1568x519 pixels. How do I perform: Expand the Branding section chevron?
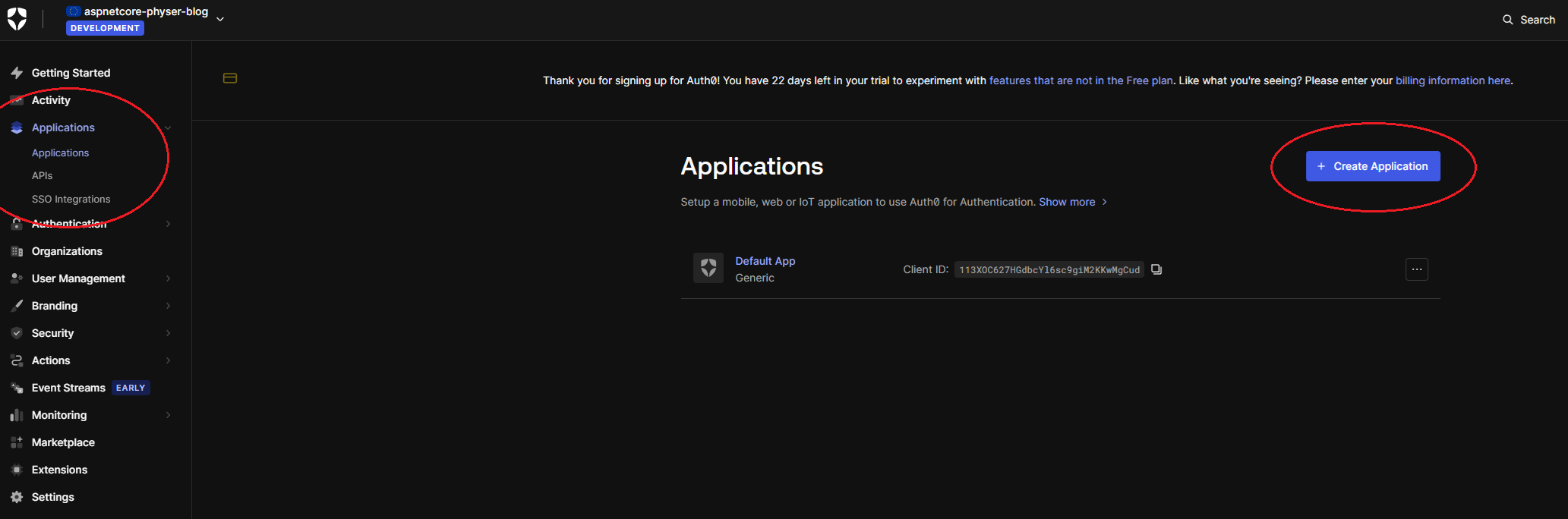(x=168, y=306)
